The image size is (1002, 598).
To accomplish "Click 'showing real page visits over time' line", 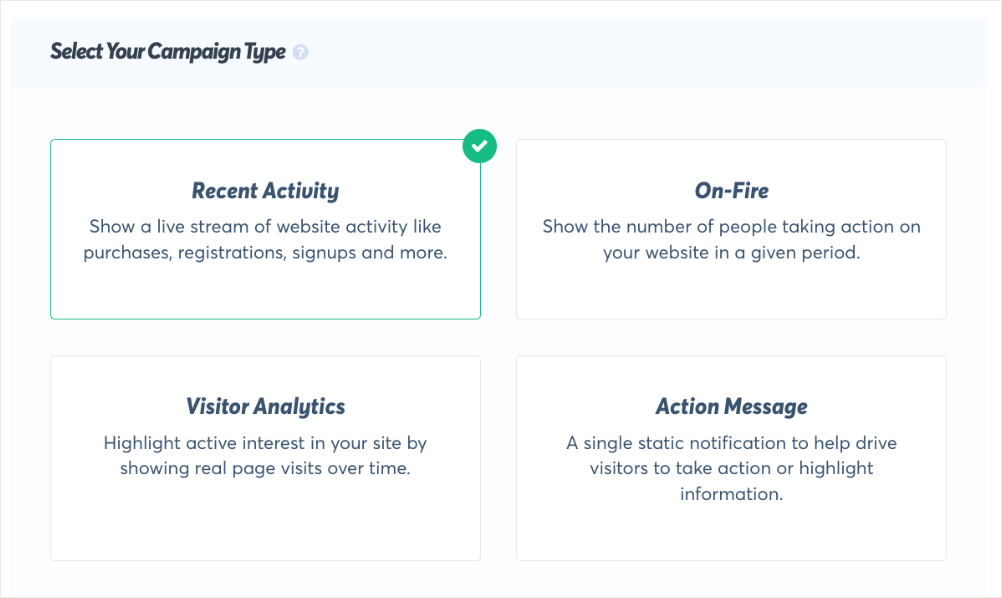I will point(265,468).
